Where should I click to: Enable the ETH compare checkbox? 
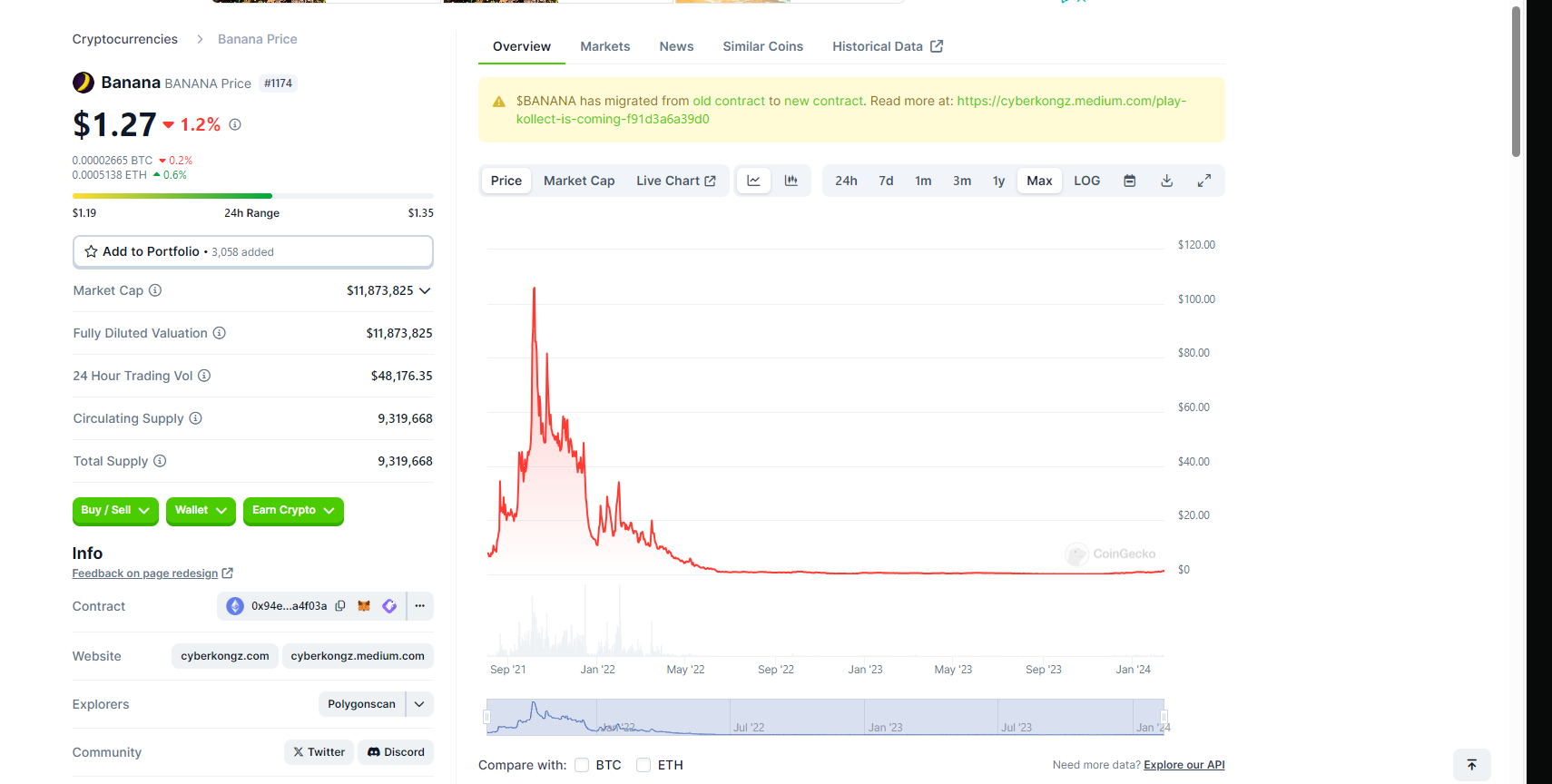click(643, 765)
